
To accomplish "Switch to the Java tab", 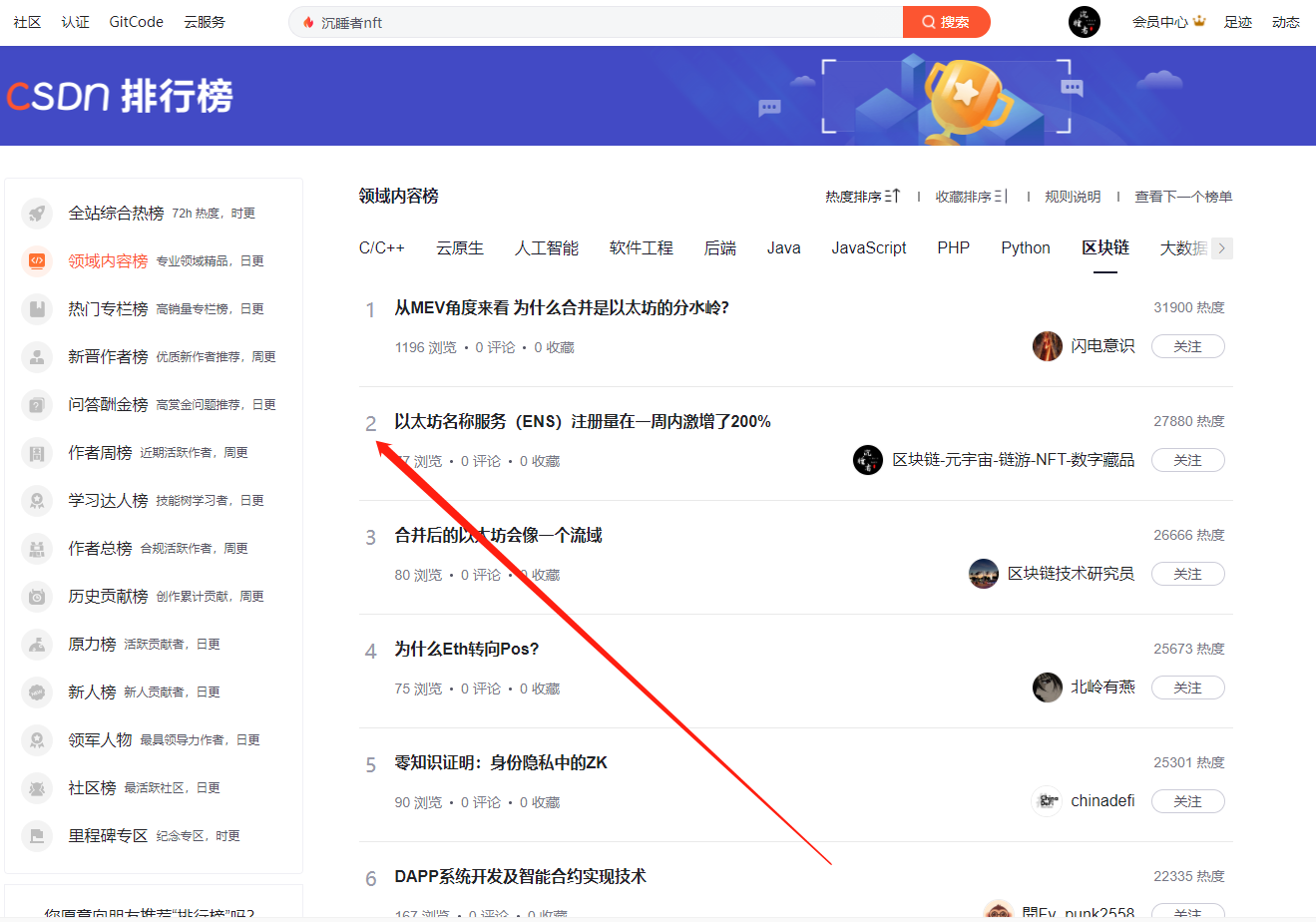I will pyautogui.click(x=784, y=248).
